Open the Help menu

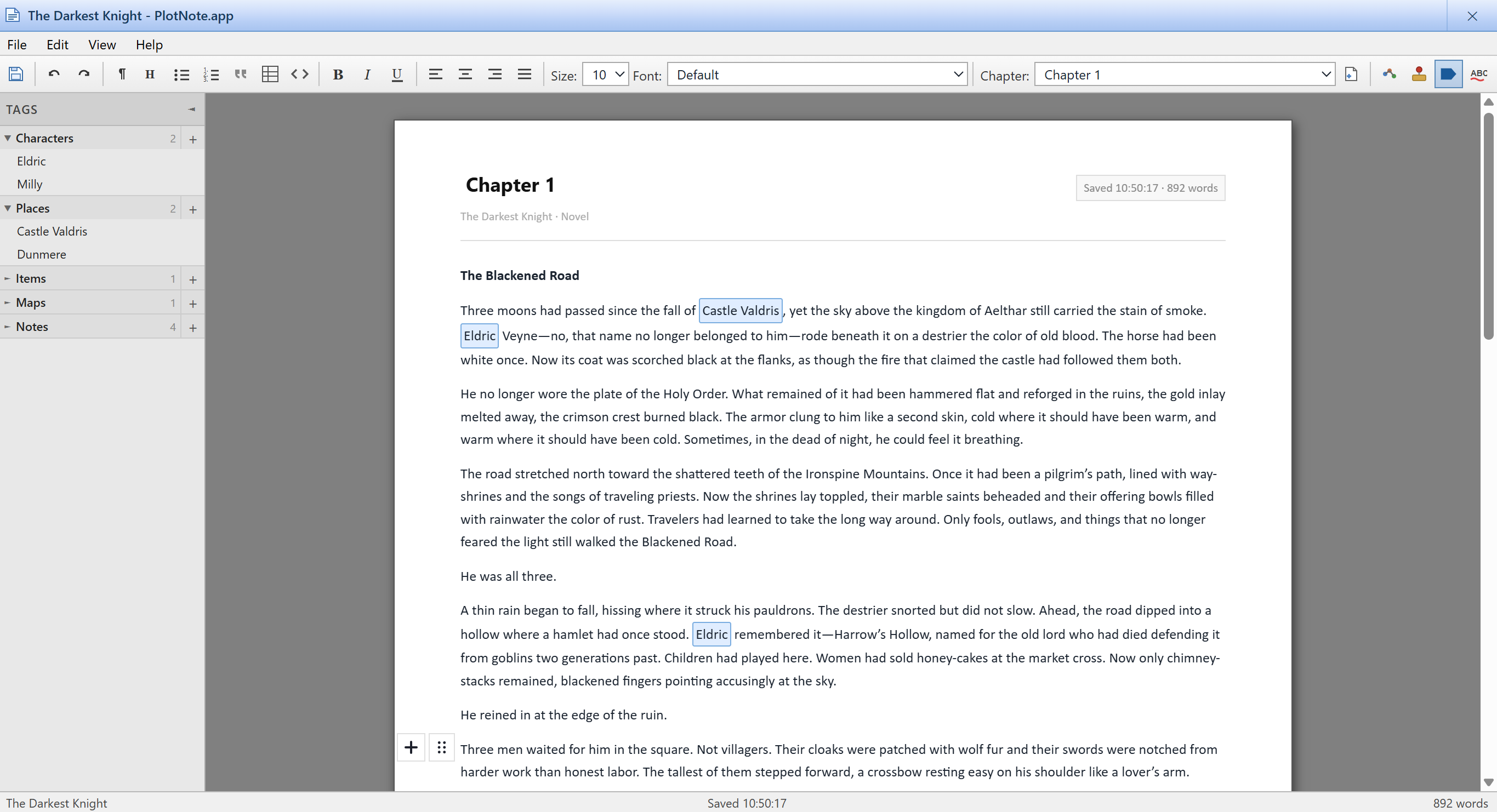point(149,45)
